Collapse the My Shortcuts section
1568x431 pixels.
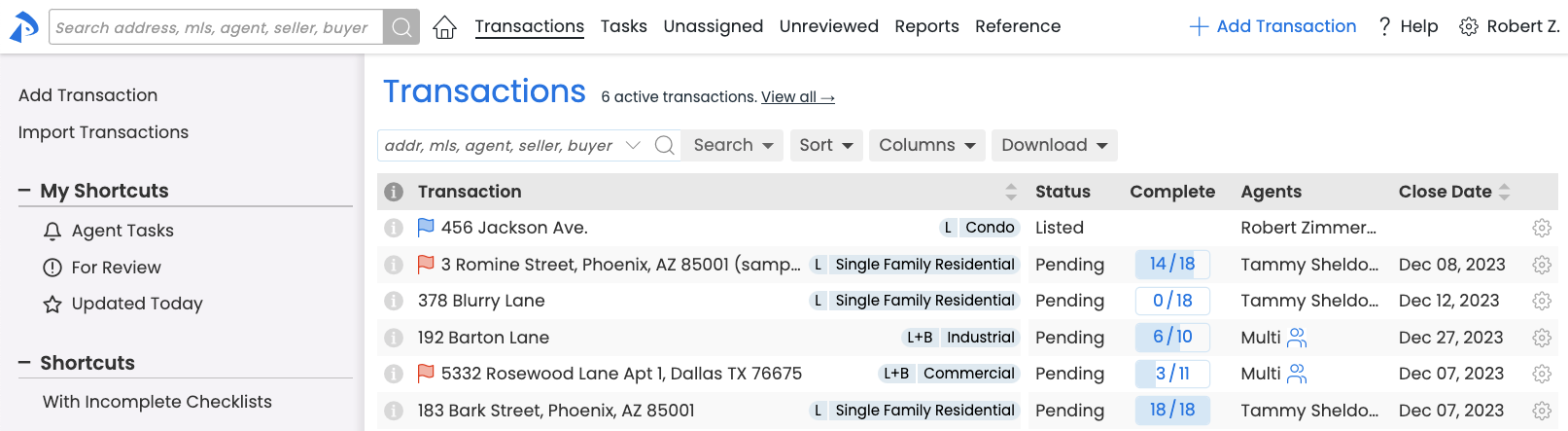[x=24, y=191]
